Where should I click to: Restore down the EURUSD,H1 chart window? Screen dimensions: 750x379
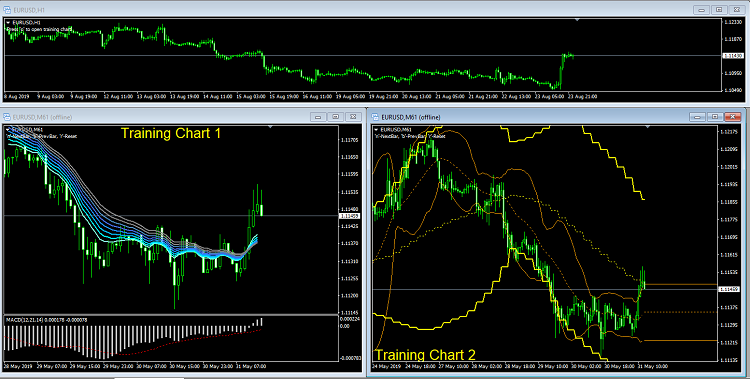pos(719,10)
